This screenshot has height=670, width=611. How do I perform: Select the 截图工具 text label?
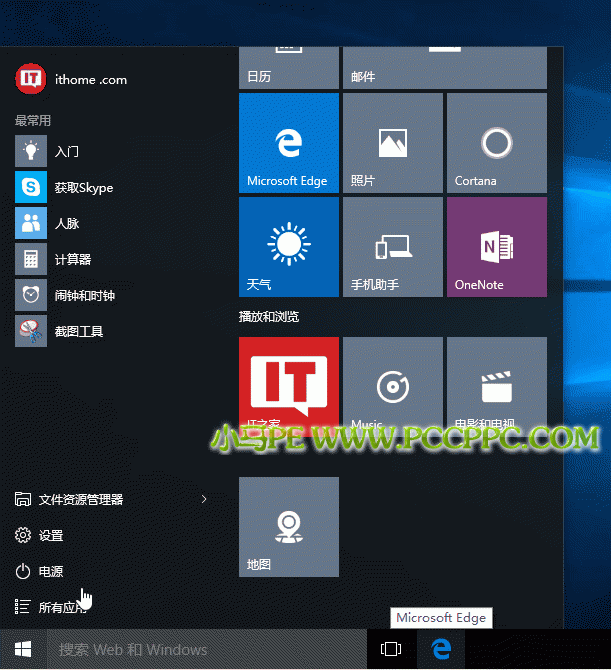[x=79, y=331]
